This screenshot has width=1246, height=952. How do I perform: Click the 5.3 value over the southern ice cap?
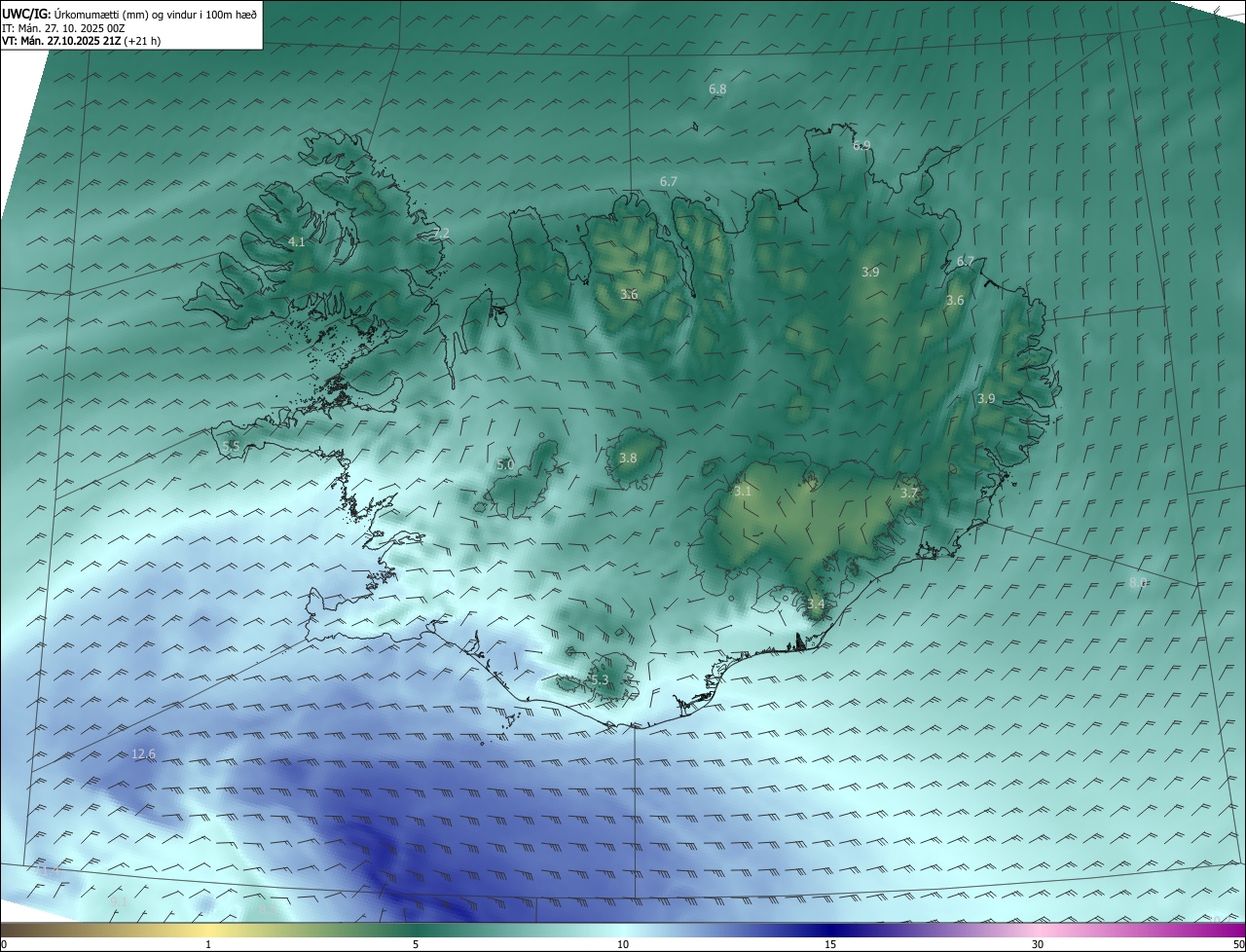tap(599, 679)
